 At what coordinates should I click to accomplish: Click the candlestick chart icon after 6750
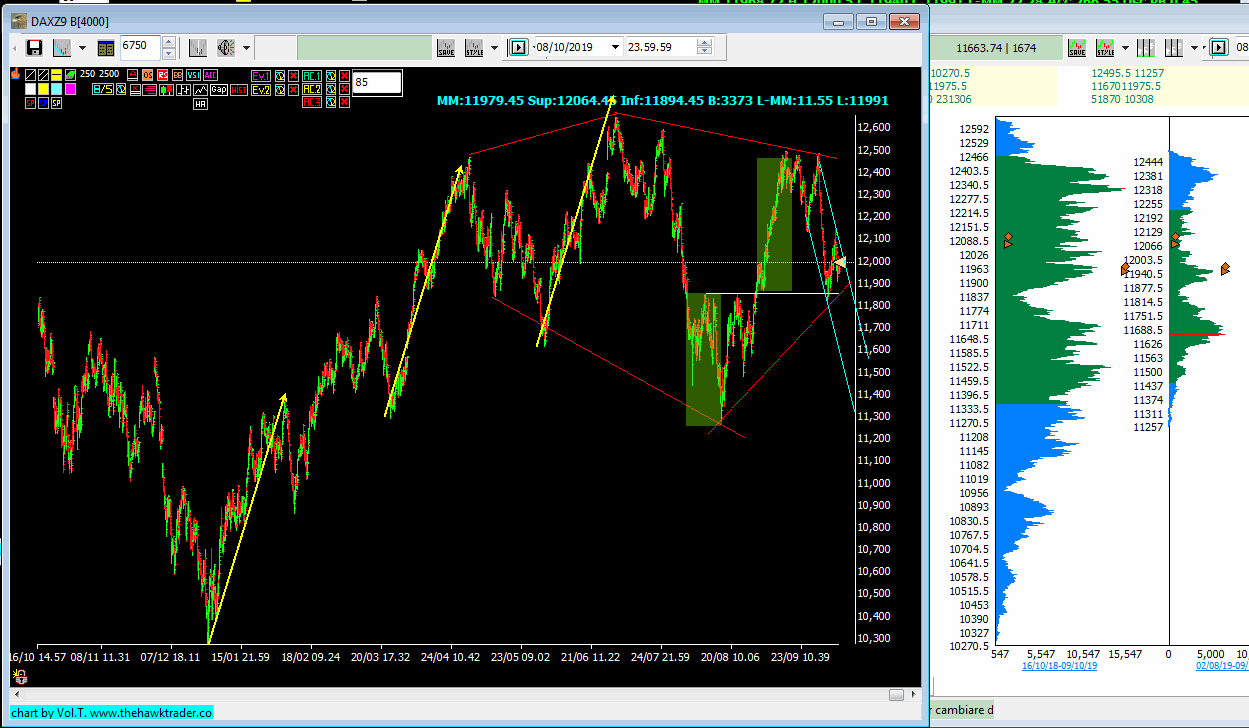point(197,47)
